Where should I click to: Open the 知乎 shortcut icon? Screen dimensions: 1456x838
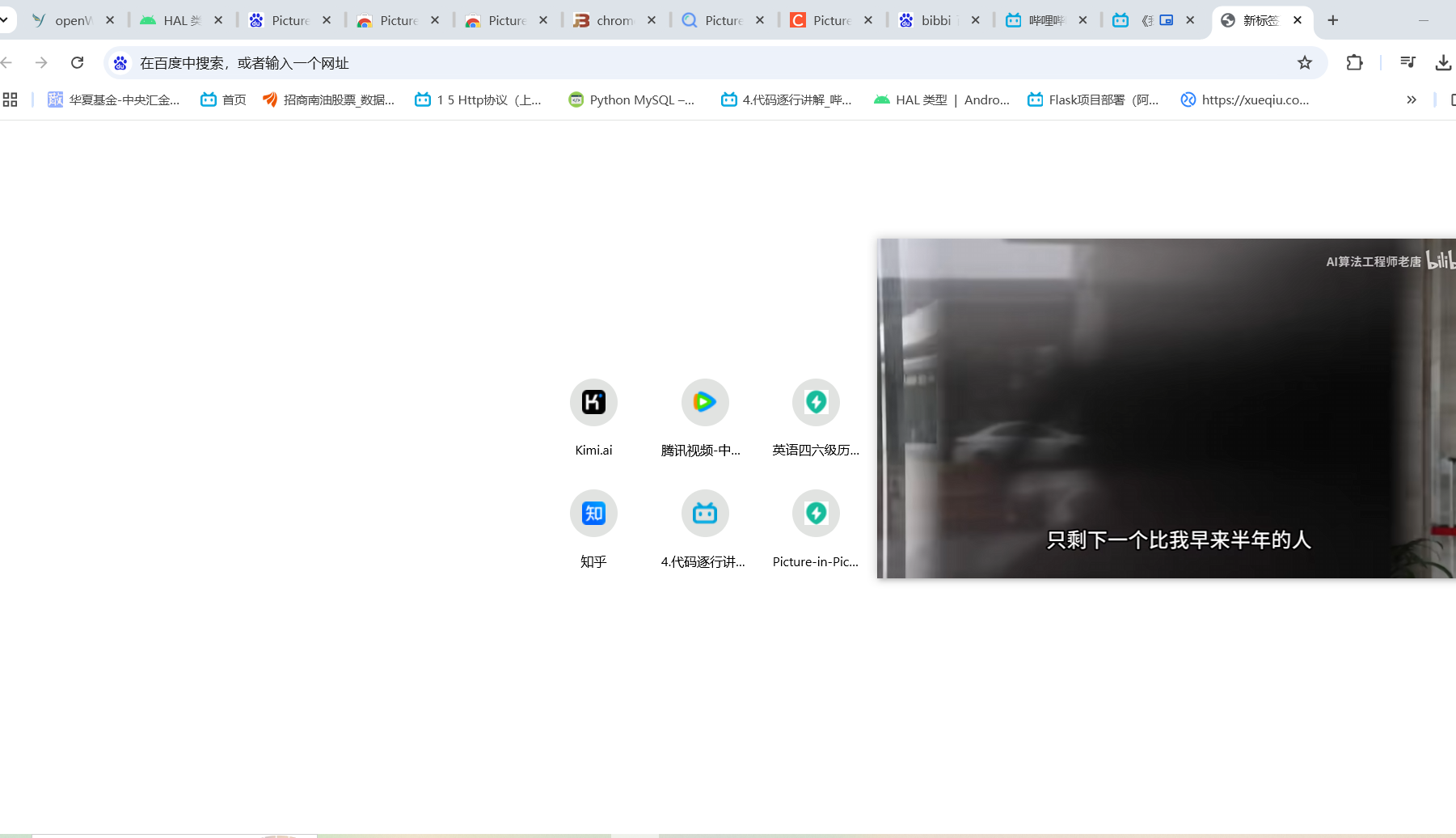pos(593,513)
